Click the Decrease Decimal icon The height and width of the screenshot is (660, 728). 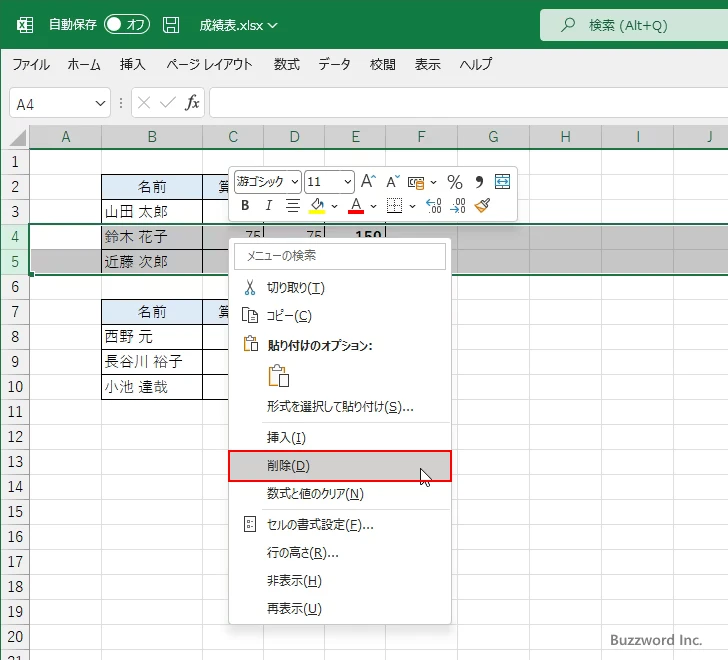click(458, 205)
